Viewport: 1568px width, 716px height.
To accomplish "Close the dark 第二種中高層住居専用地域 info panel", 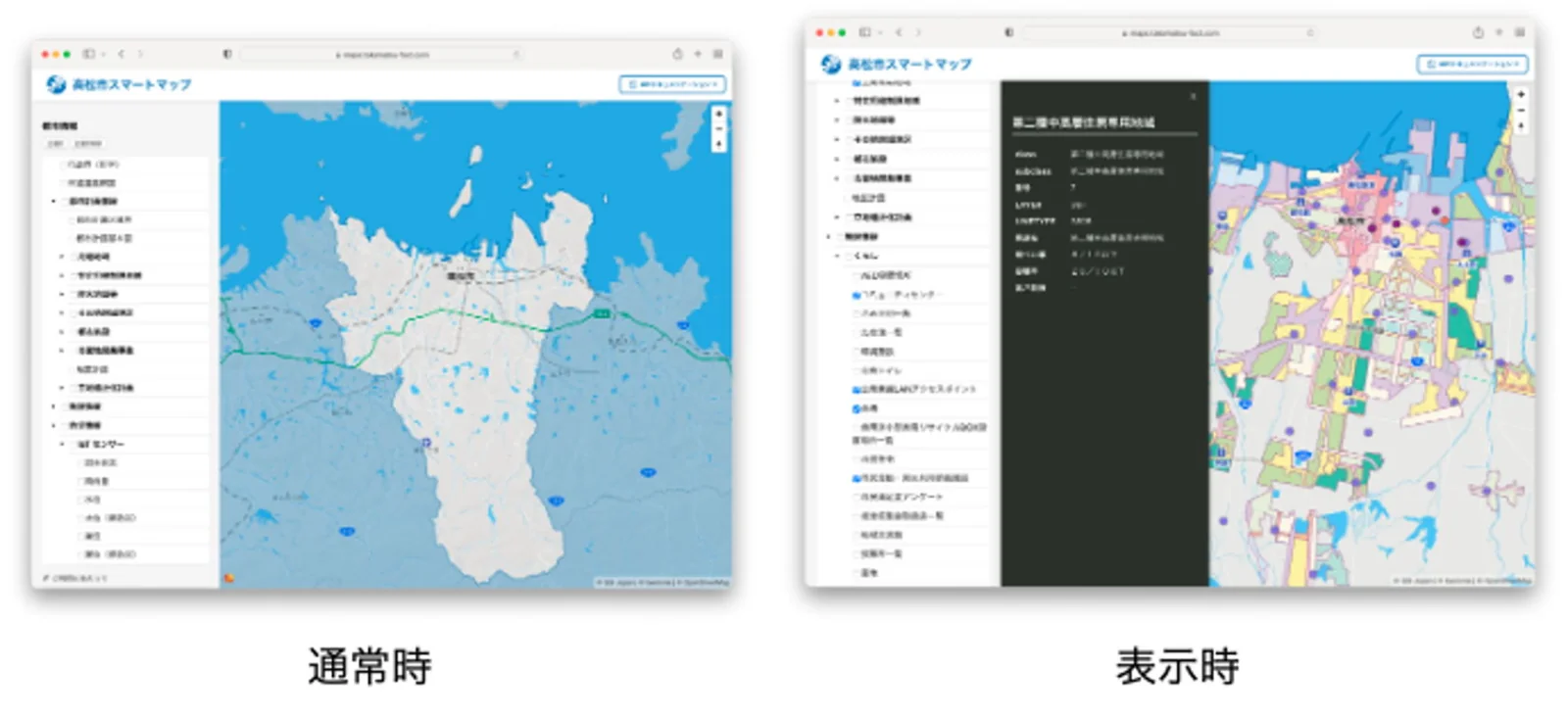I will coord(1193,96).
